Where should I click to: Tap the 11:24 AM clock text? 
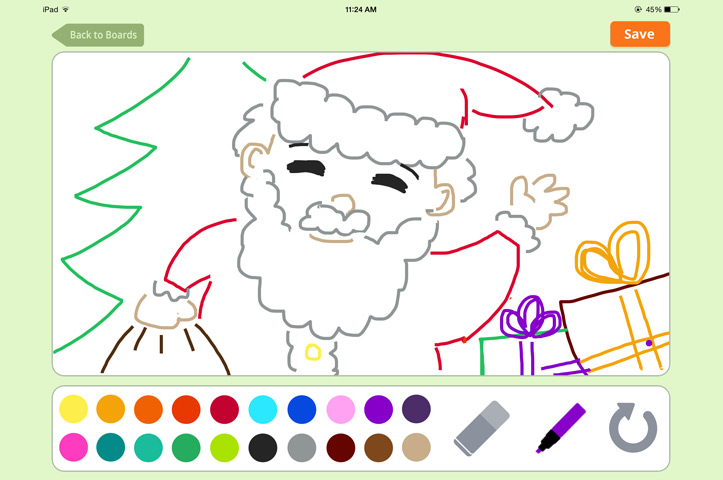[361, 9]
